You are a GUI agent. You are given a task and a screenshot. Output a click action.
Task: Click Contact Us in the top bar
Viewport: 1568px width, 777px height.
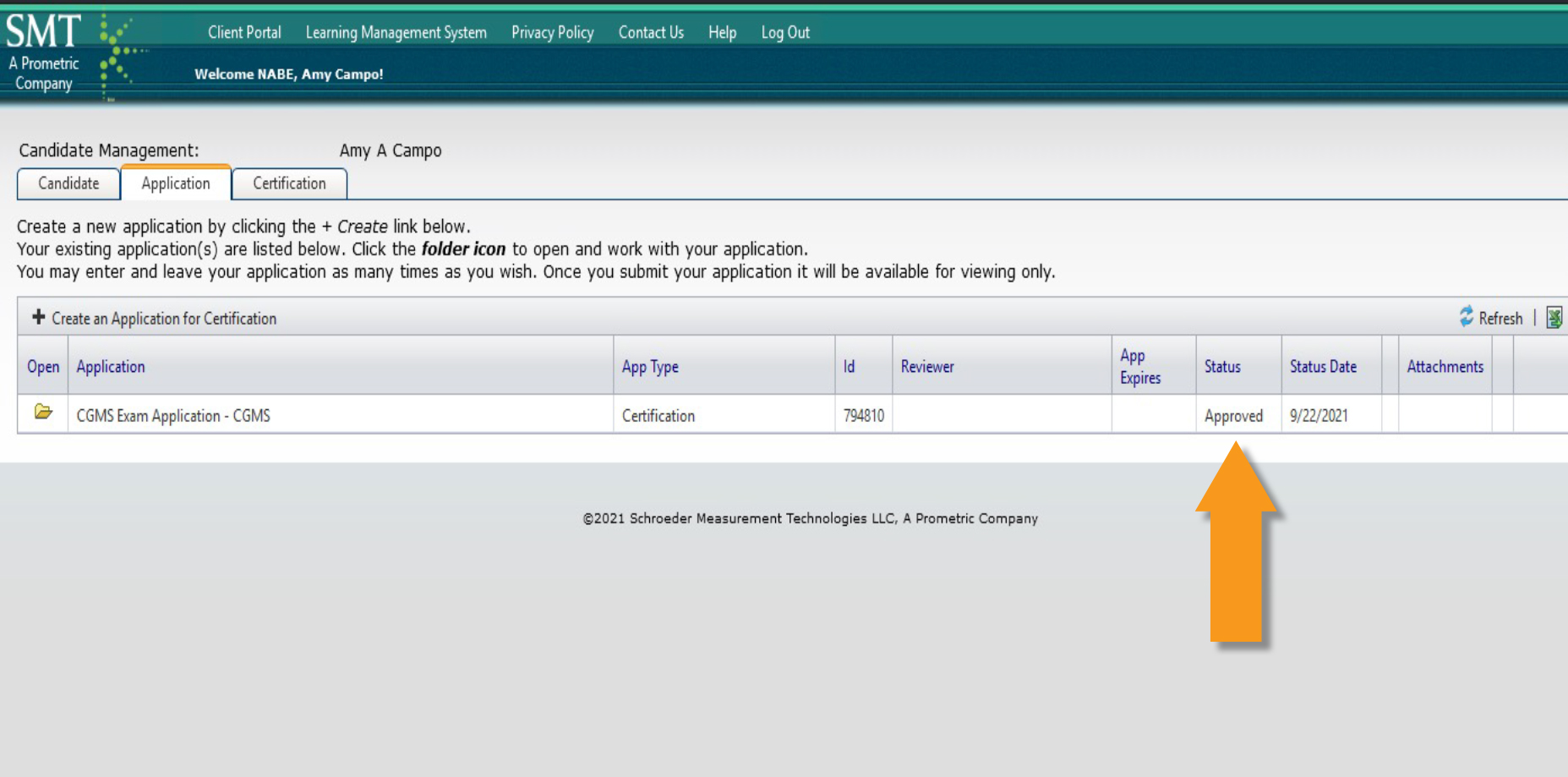pos(651,32)
